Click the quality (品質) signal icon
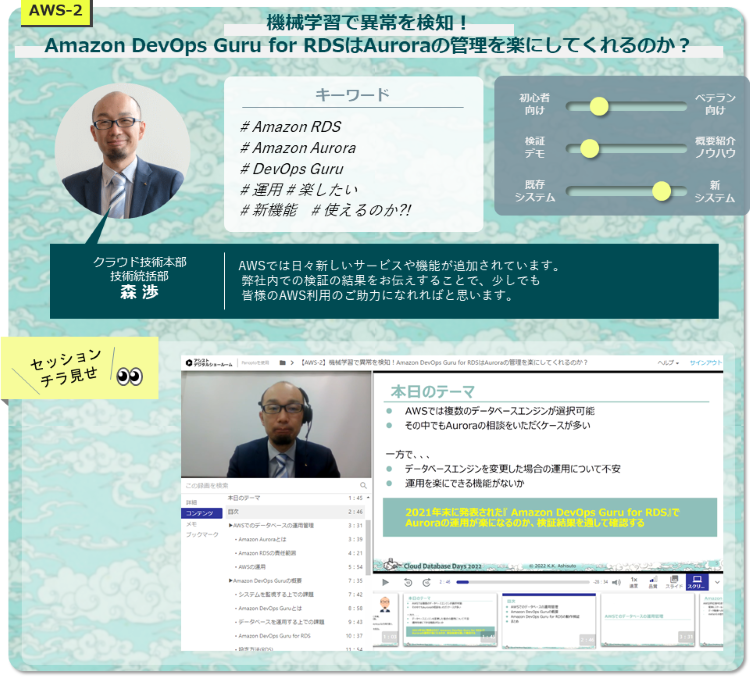This screenshot has width=750, height=679. click(653, 581)
